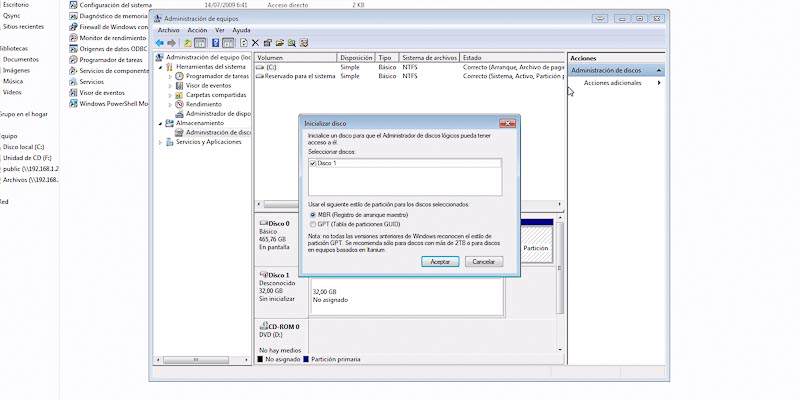This screenshot has height=400, width=800.
Task: Click Herramientas del sistema tools icon
Action: (169, 67)
